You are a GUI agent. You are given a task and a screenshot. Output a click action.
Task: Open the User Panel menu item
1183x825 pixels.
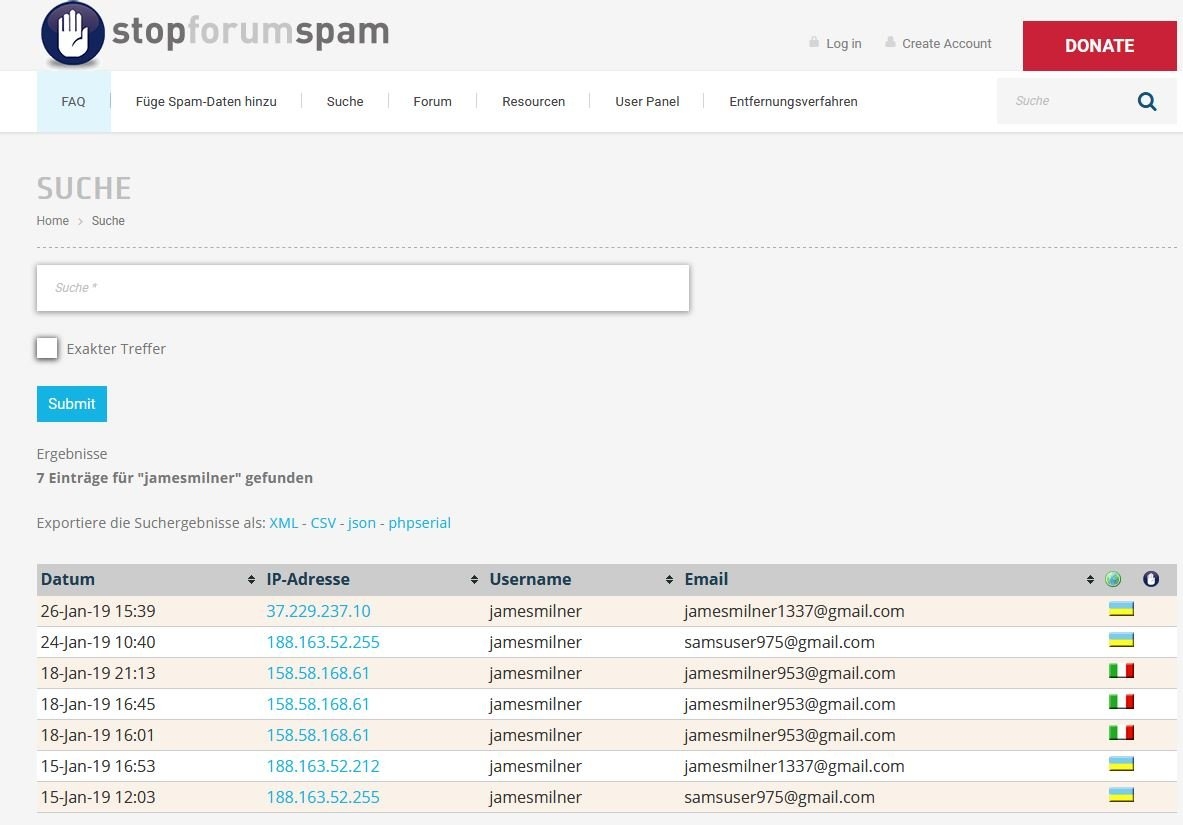click(647, 101)
